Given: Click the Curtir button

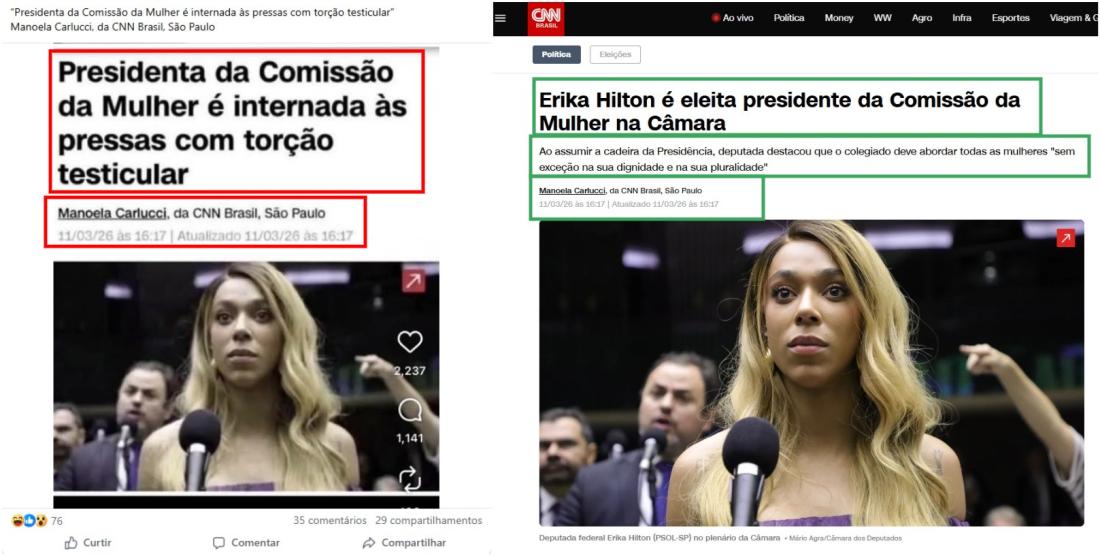Looking at the screenshot, I should pos(88,543).
